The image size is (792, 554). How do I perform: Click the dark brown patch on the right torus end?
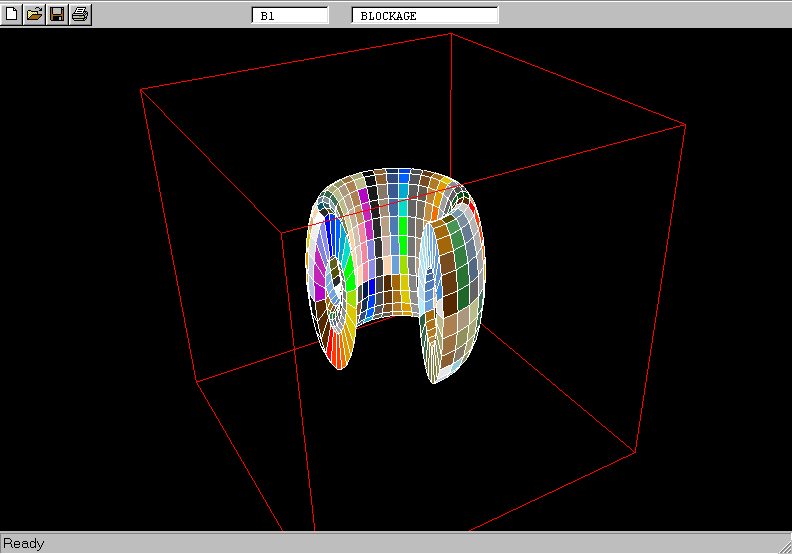[x=449, y=303]
